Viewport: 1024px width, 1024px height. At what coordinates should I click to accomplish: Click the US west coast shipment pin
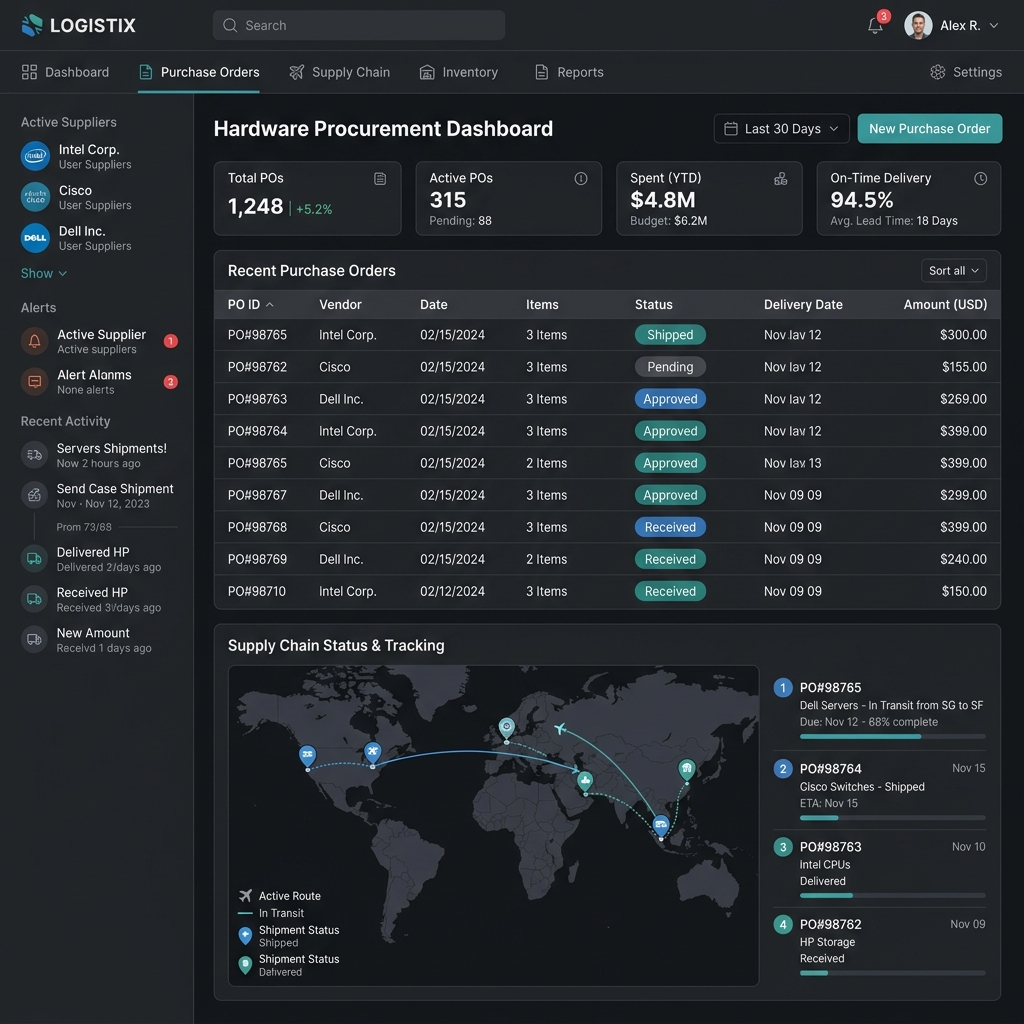coord(308,756)
